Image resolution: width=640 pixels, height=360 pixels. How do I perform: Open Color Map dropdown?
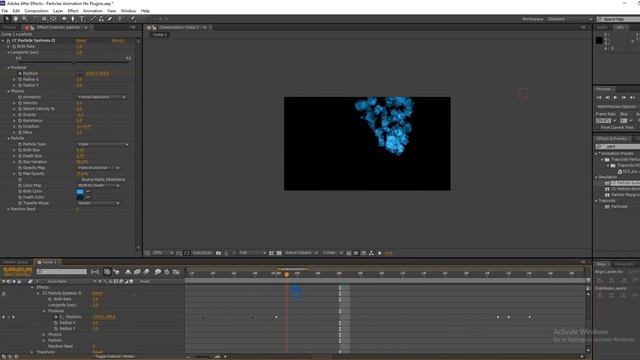pyautogui.click(x=98, y=185)
